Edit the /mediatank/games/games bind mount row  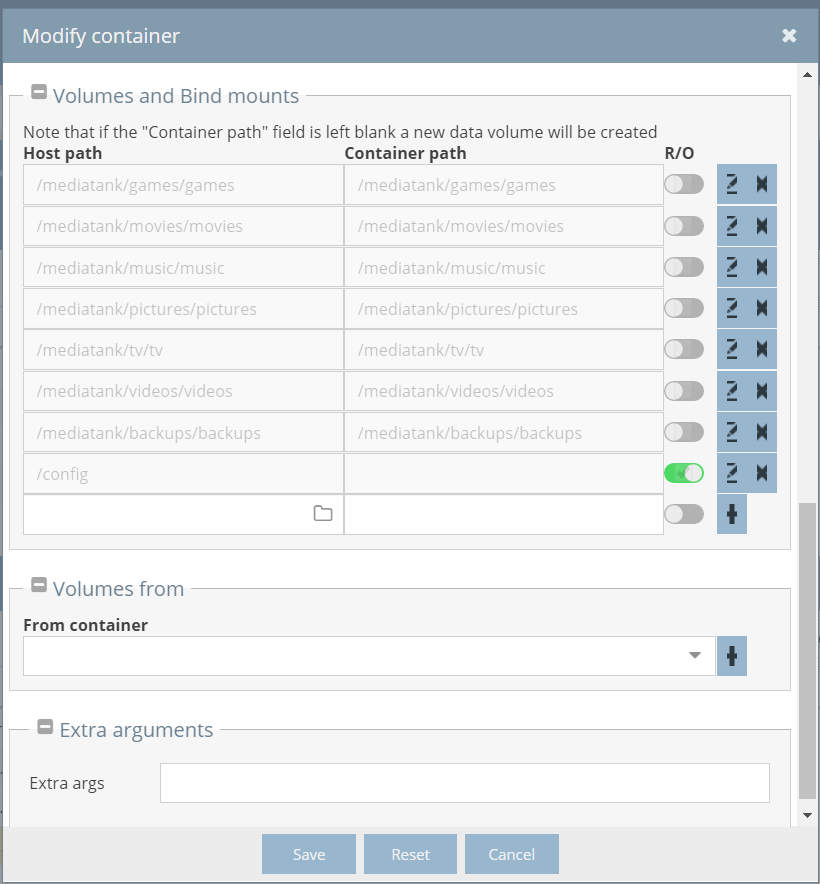732,184
